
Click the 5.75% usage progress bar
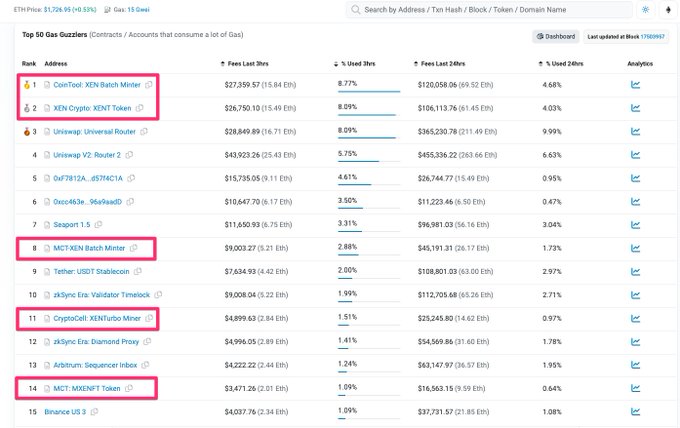[369, 161]
